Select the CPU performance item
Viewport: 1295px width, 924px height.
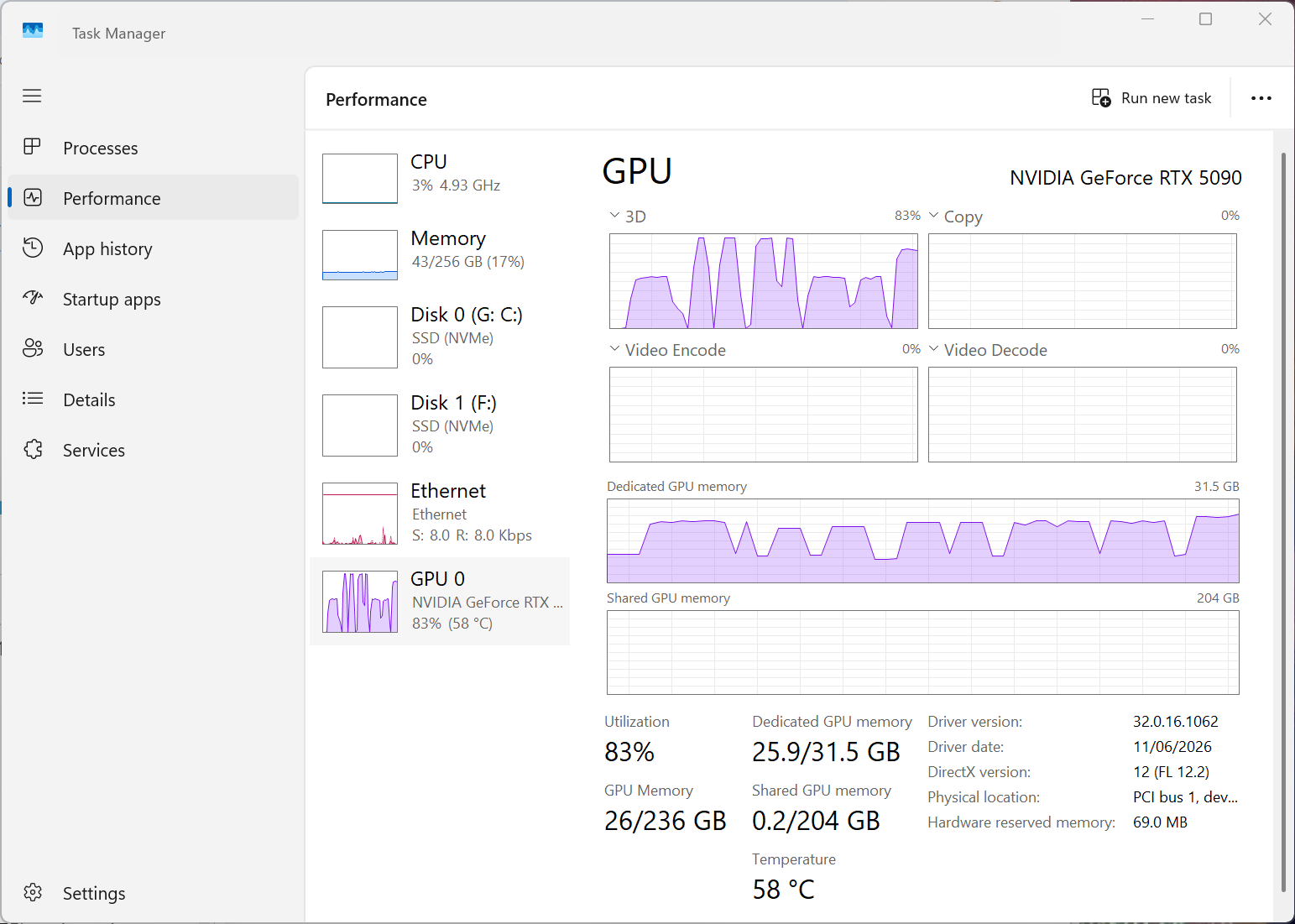[440, 176]
